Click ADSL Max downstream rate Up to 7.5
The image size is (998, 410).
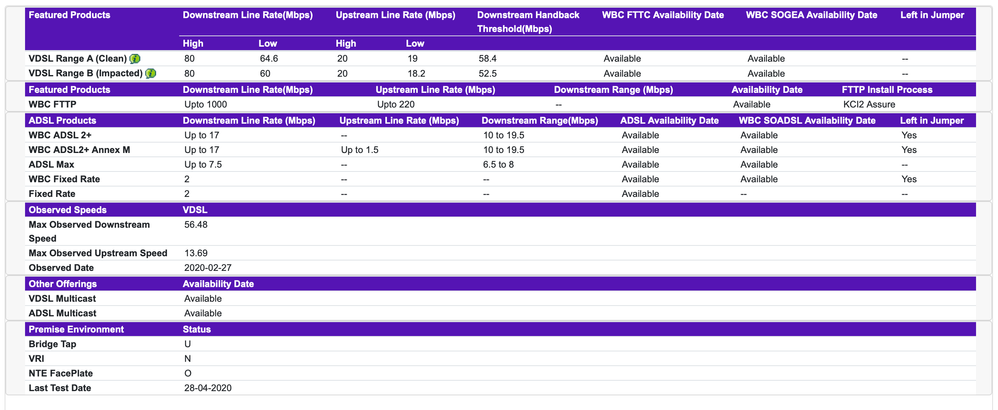tap(203, 164)
